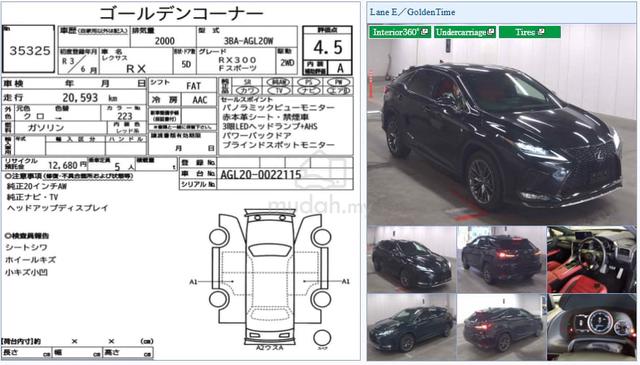Image resolution: width=640 pixels, height=365 pixels.
Task: Select the red interior steering wheel thumbnail
Action: (591, 259)
